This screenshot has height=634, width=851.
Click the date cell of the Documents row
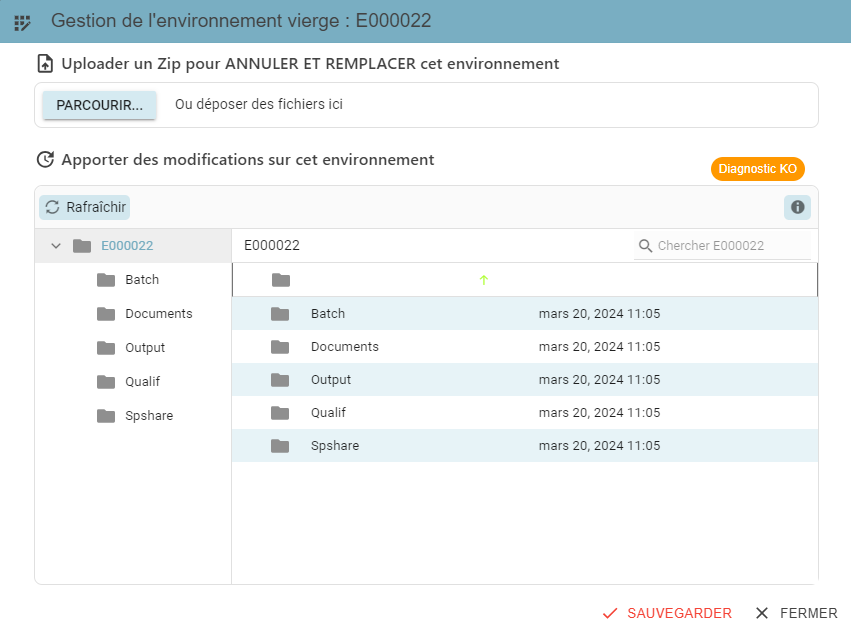coord(599,347)
